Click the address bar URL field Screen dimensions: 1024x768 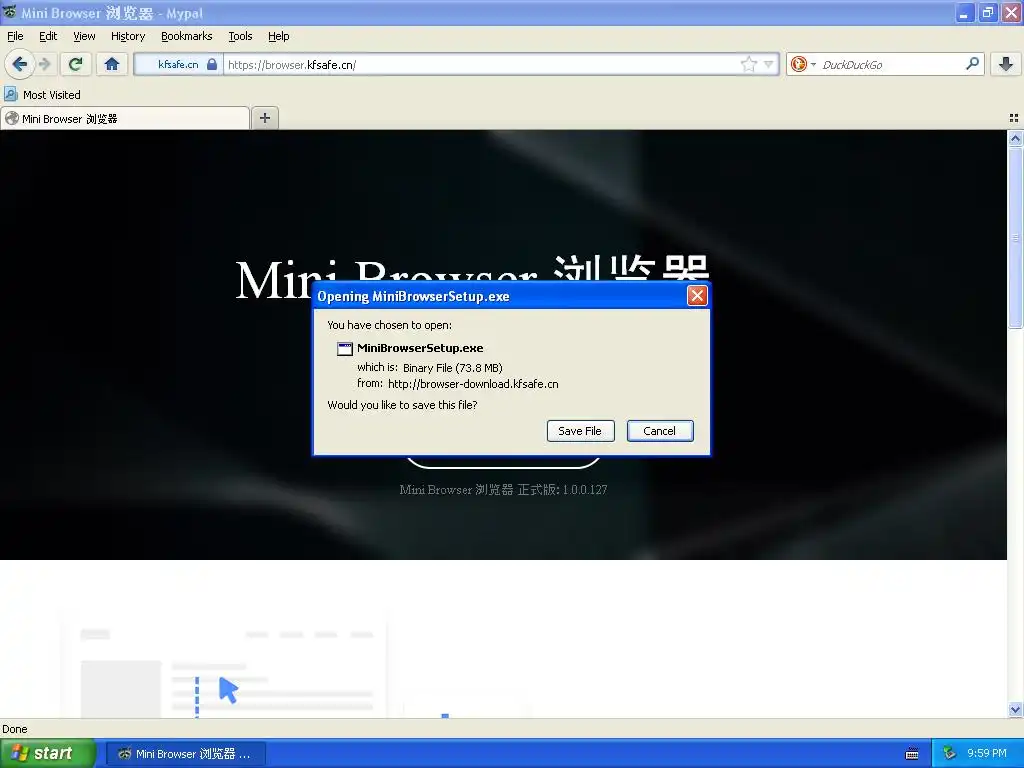tap(482, 64)
